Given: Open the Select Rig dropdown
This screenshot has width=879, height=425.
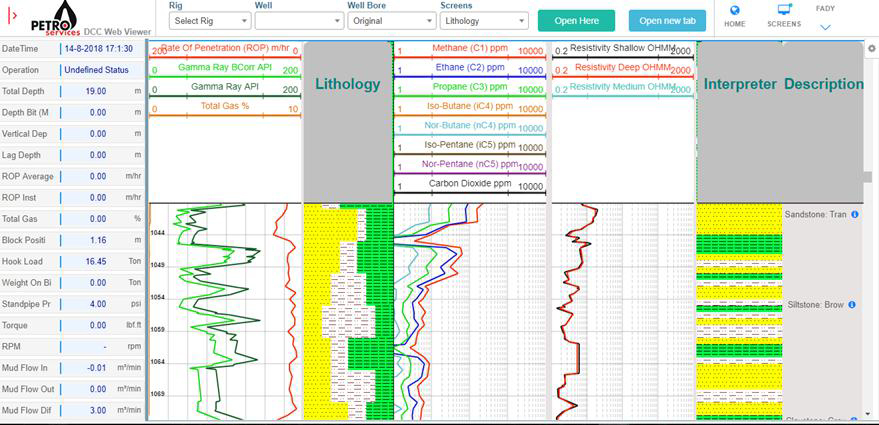Looking at the screenshot, I should (209, 21).
